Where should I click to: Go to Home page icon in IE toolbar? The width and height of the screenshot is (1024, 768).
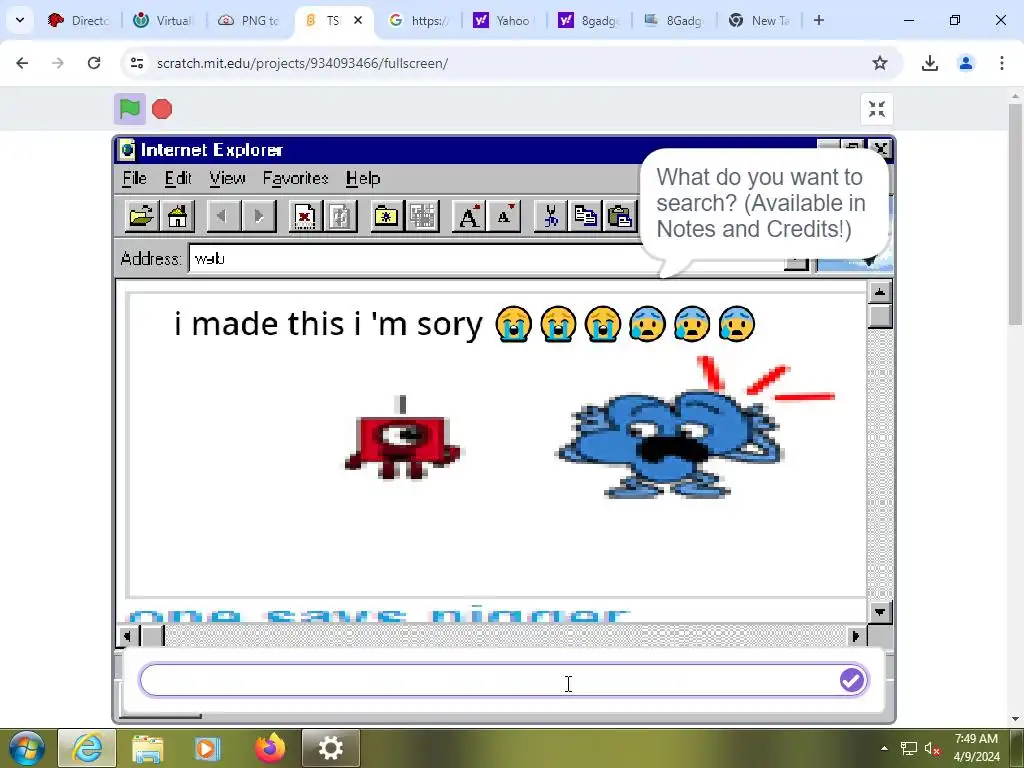pos(177,216)
